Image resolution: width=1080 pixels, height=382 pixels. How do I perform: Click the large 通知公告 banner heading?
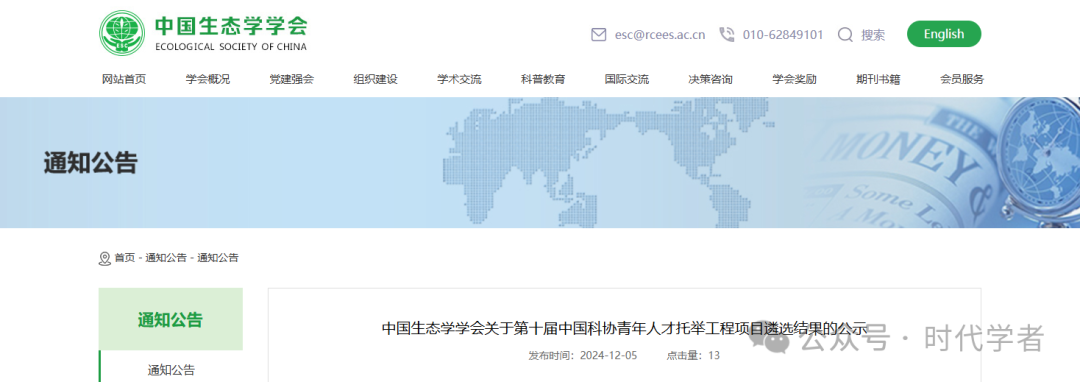click(x=91, y=163)
